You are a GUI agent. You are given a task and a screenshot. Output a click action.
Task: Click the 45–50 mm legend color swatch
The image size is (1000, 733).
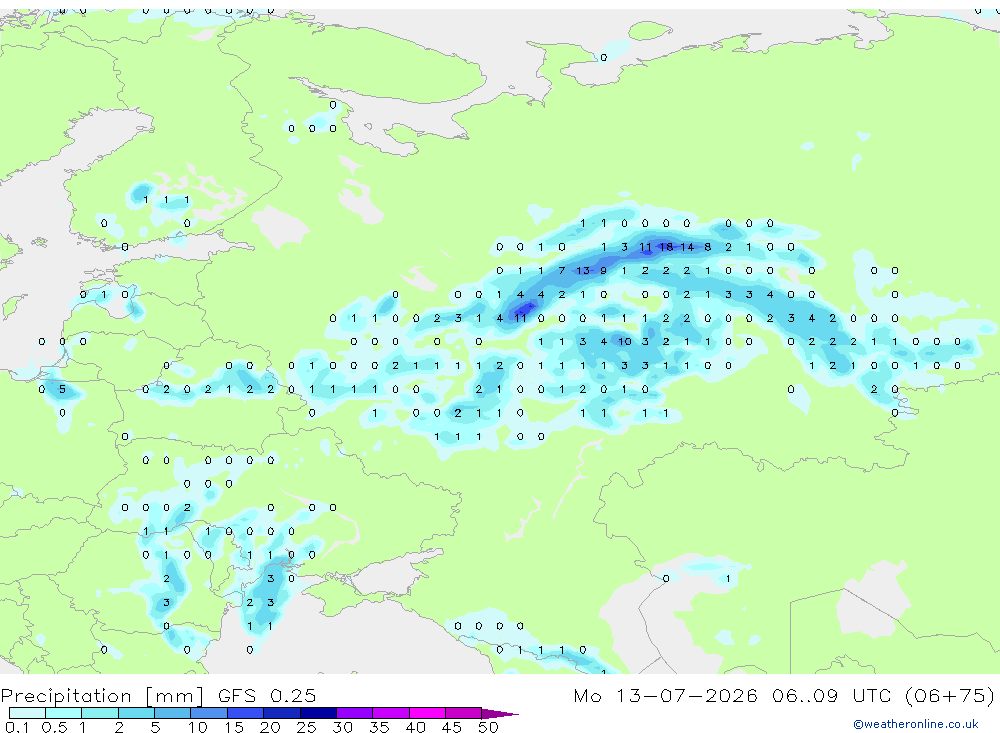[464, 713]
